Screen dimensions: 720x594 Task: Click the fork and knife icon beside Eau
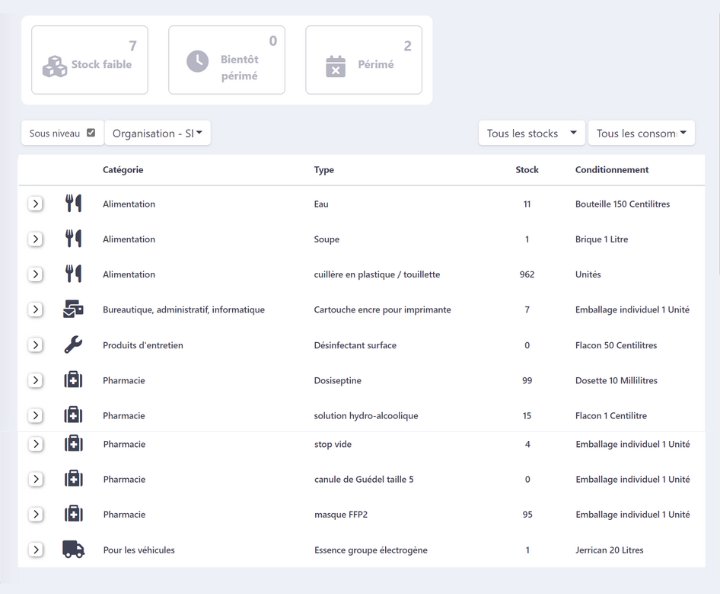point(73,203)
